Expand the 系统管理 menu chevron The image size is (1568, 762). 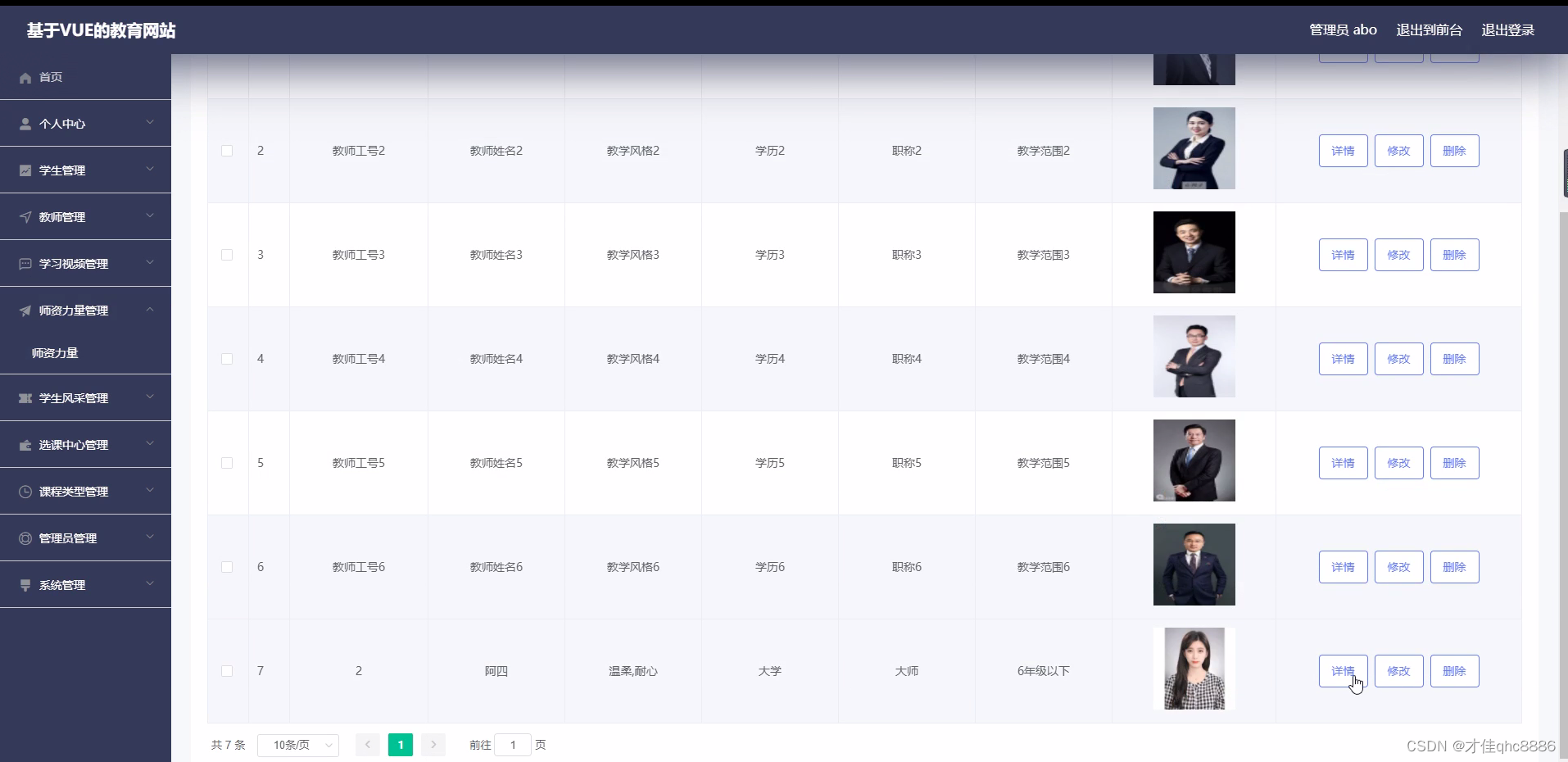(150, 584)
